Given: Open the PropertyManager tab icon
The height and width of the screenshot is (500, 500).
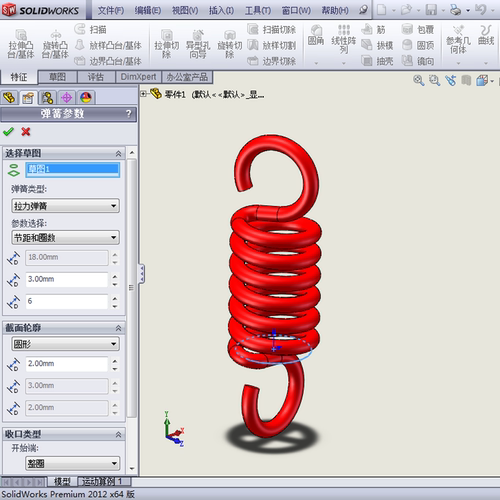Looking at the screenshot, I should (x=28, y=98).
